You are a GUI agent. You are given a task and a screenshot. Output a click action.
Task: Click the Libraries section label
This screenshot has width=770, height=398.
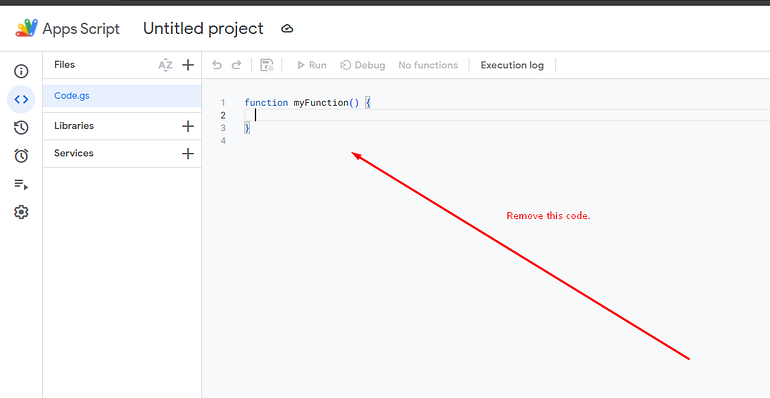74,126
